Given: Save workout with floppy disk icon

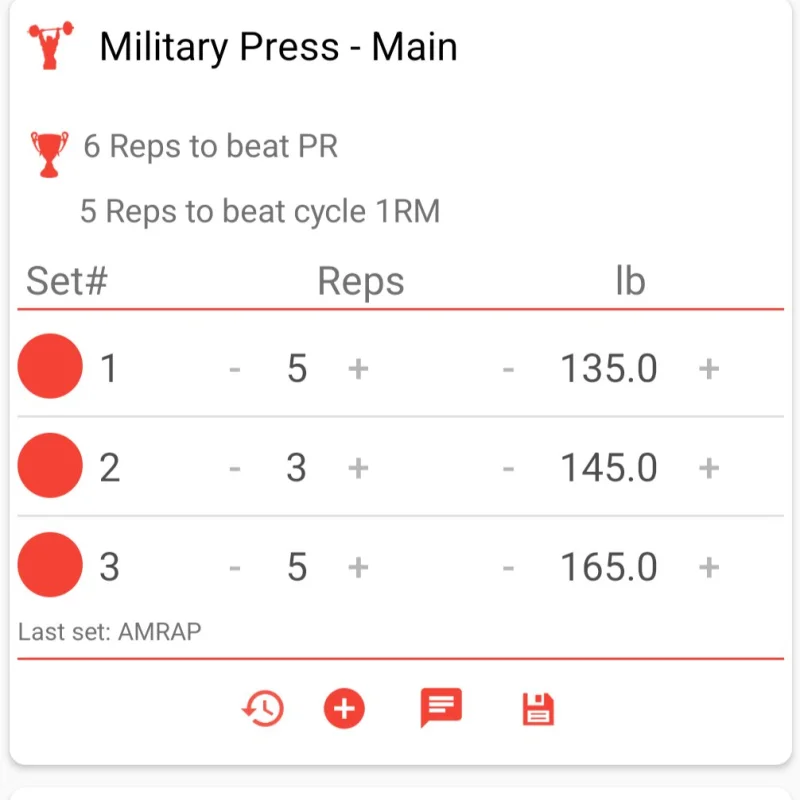Looking at the screenshot, I should [x=538, y=709].
